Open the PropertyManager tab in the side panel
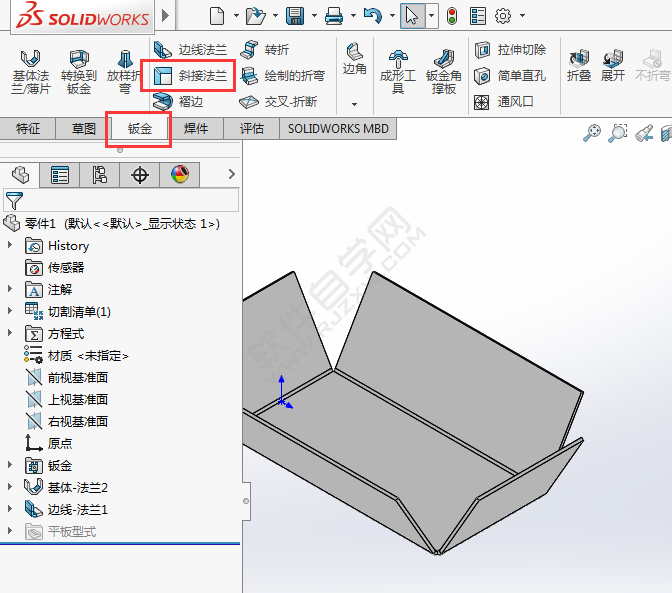 (x=60, y=176)
